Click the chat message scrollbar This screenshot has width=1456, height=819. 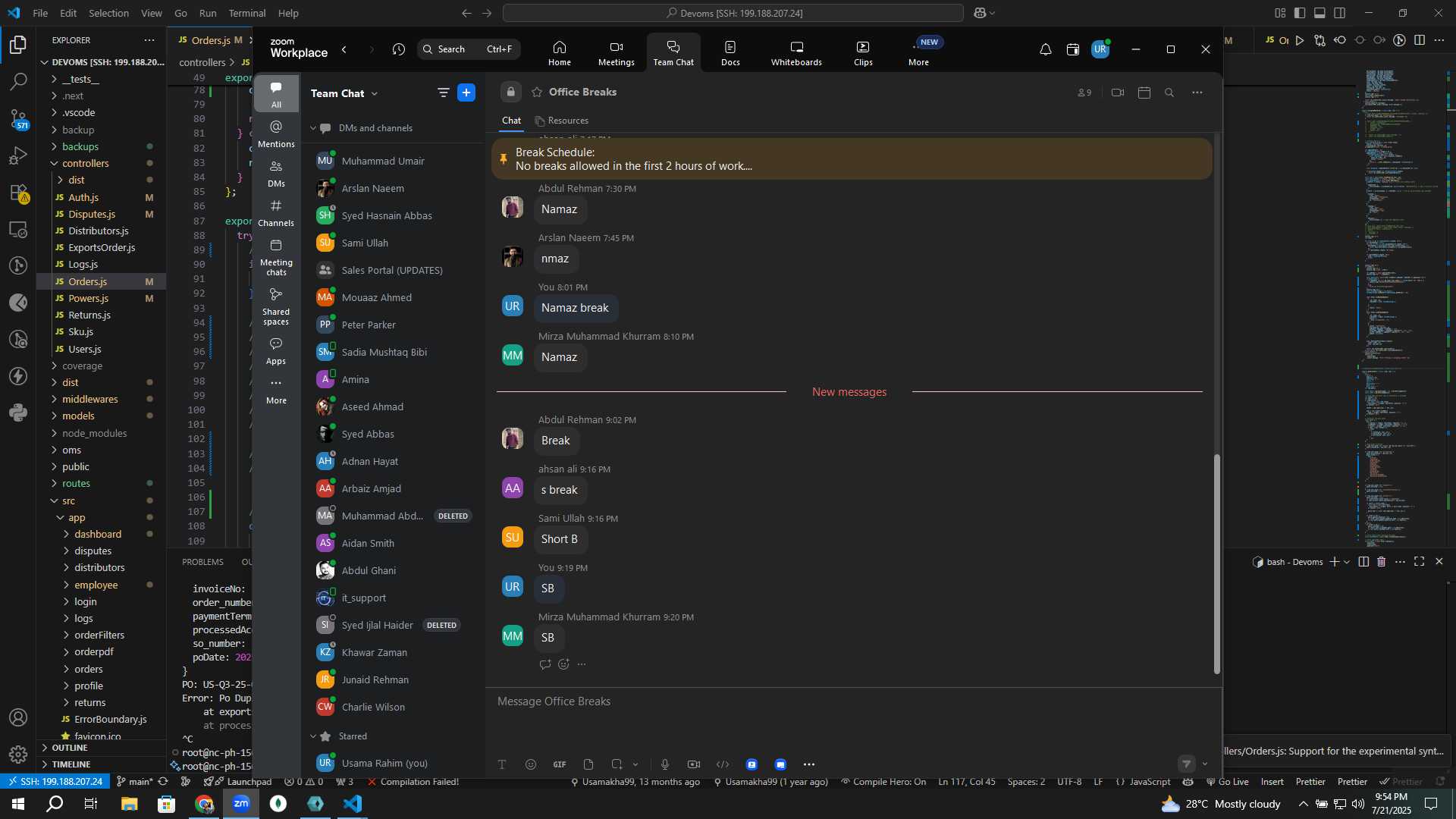(x=1217, y=563)
